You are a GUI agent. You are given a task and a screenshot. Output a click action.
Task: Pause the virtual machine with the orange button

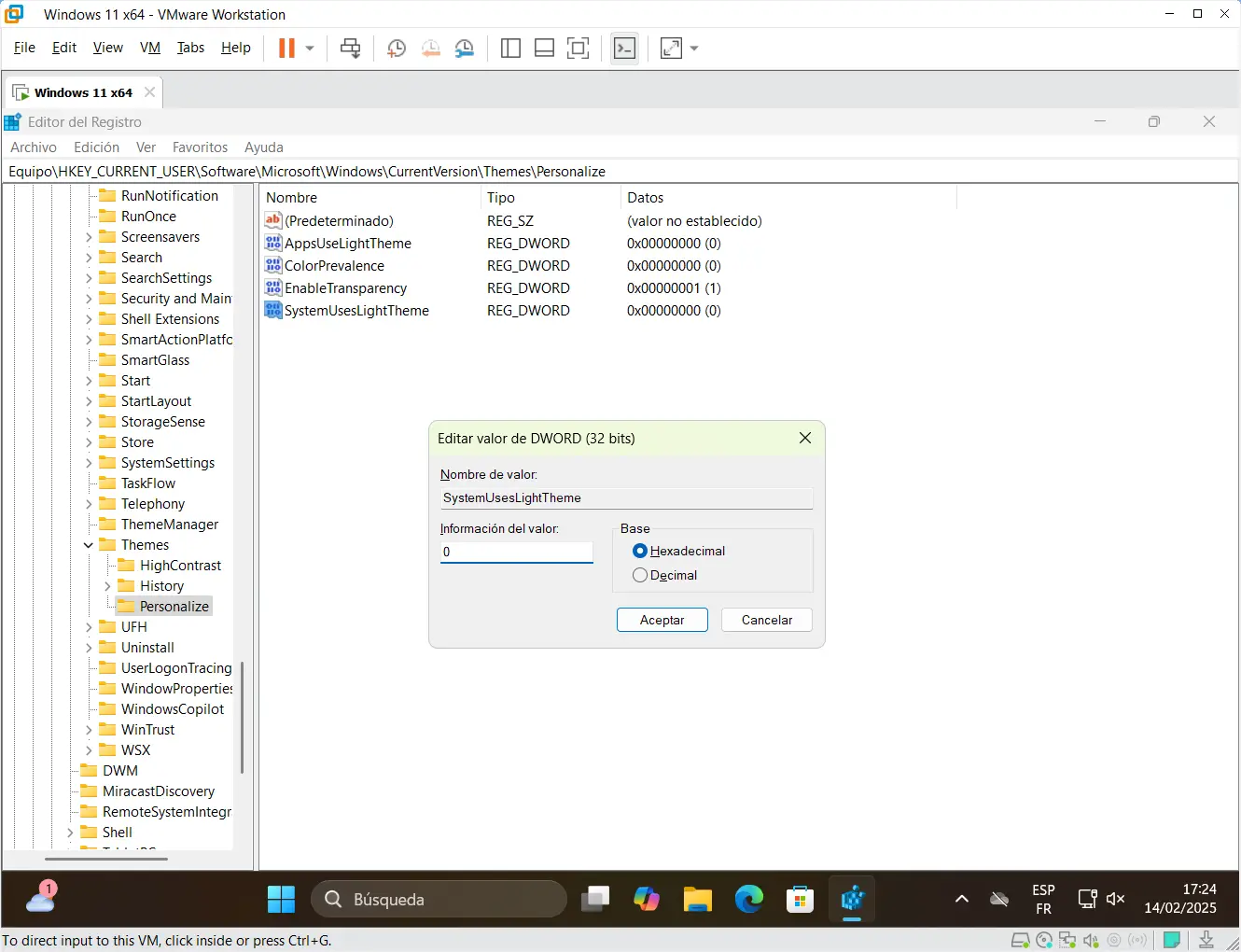coord(286,48)
